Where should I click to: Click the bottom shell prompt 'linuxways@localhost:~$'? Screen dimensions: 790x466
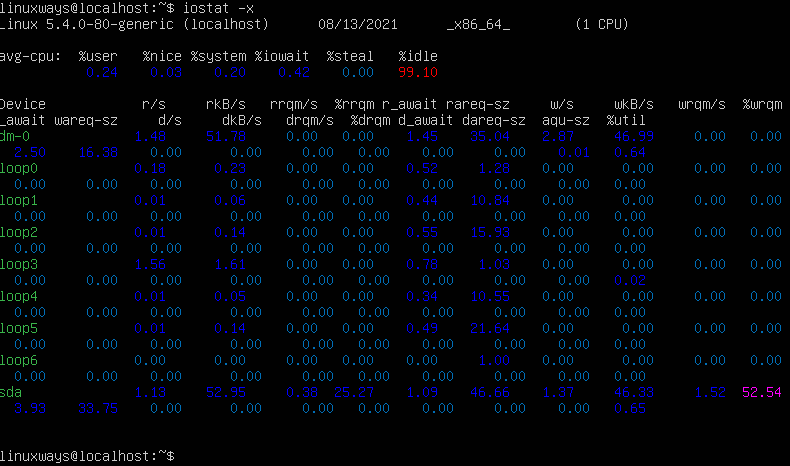[x=87, y=456]
